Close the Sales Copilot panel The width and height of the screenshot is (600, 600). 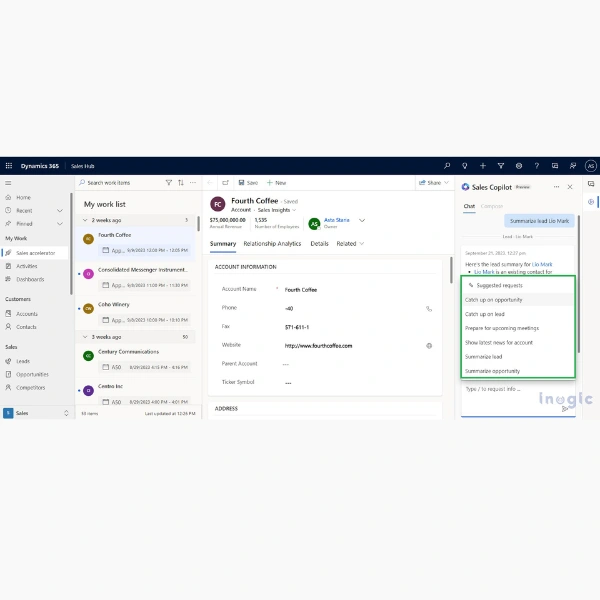pos(570,187)
